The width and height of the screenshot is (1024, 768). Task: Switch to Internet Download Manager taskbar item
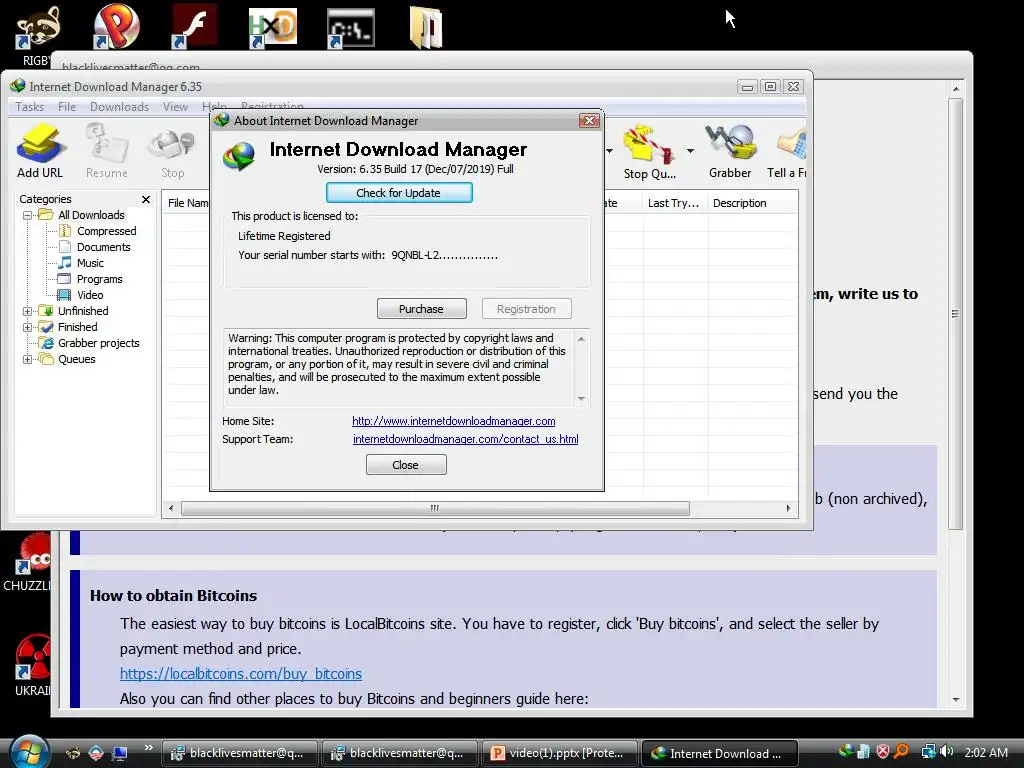(720, 753)
